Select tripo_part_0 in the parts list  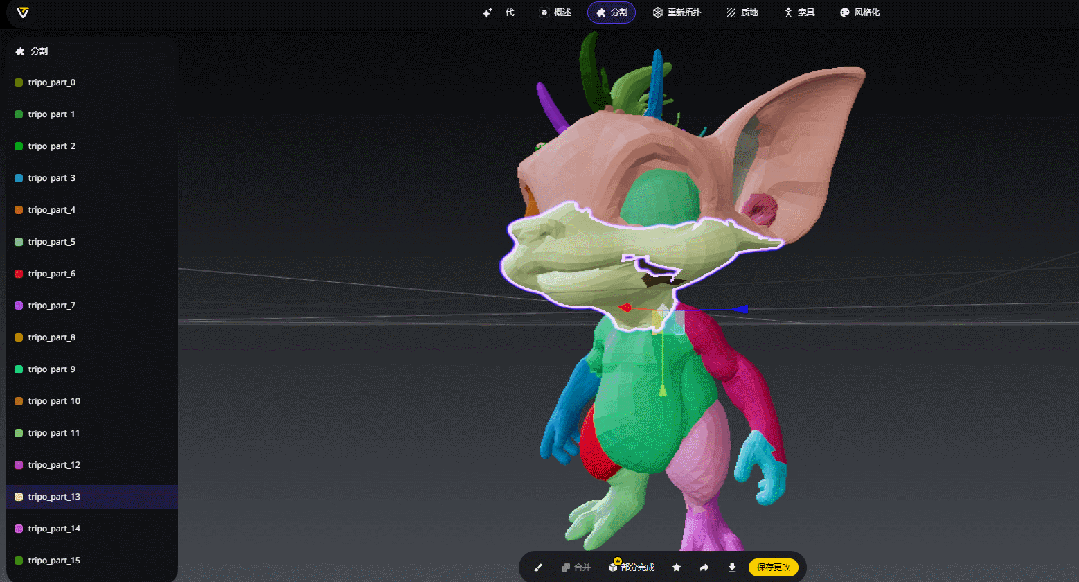click(52, 82)
